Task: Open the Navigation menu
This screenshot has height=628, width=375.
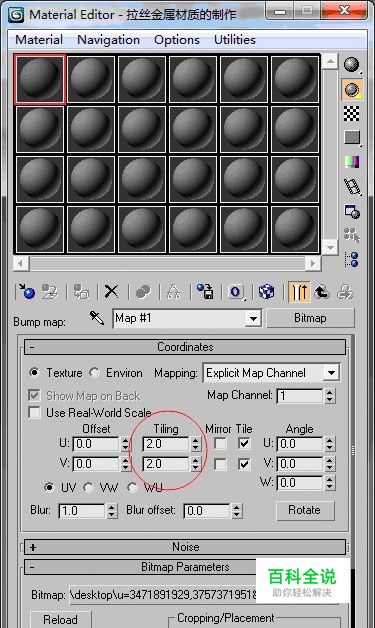Action: tap(108, 40)
